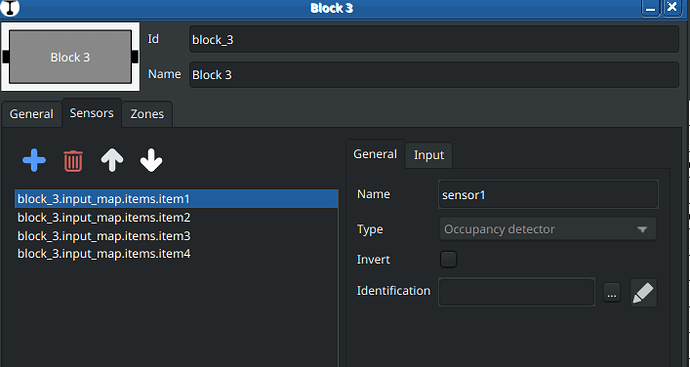
Task: Click the empty Identification input field
Action: pos(517,291)
